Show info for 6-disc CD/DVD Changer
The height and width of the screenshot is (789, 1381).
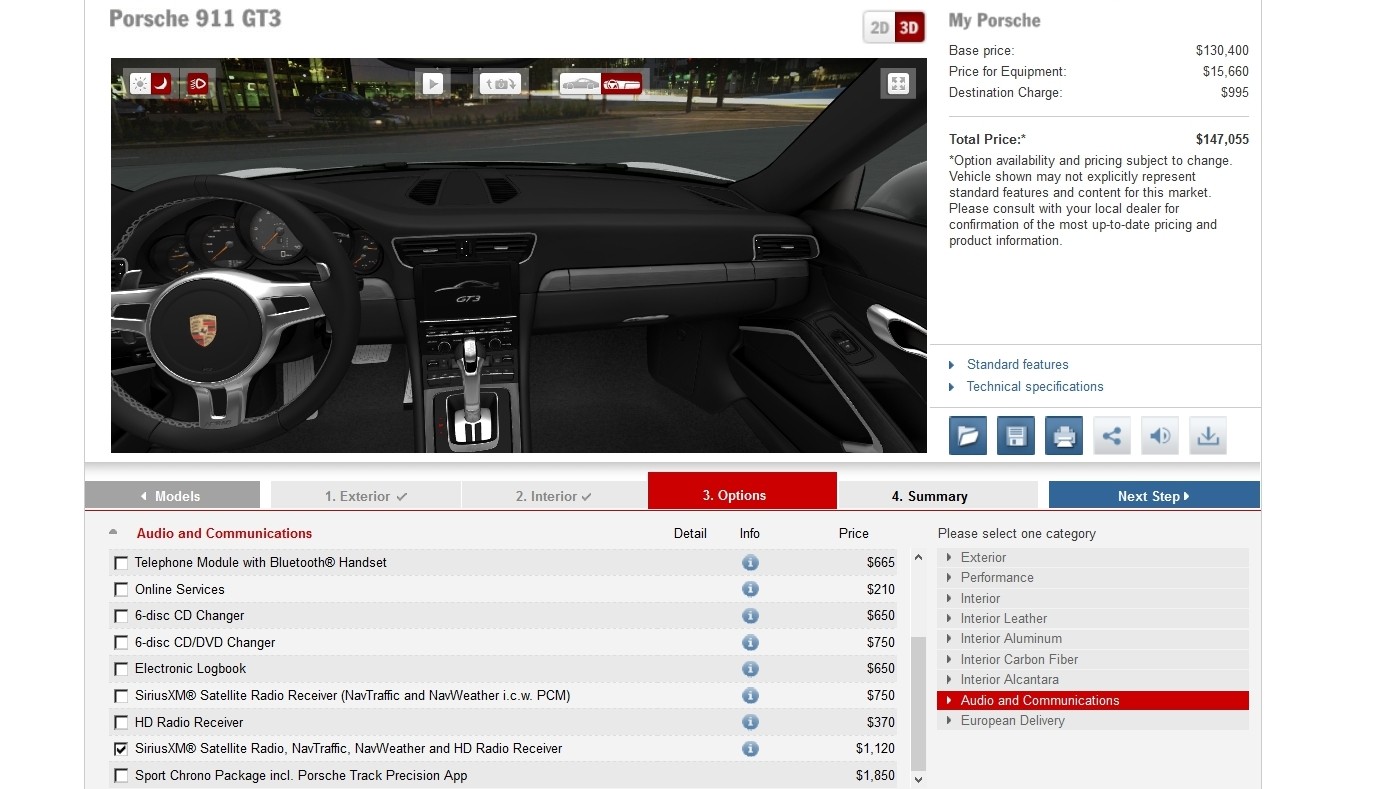[750, 642]
